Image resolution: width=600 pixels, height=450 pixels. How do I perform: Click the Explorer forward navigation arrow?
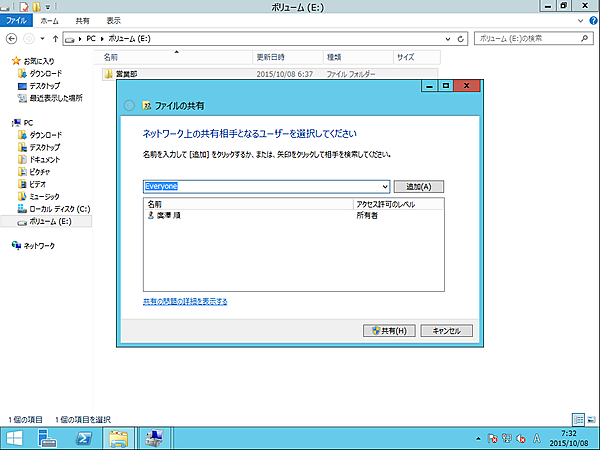29,39
